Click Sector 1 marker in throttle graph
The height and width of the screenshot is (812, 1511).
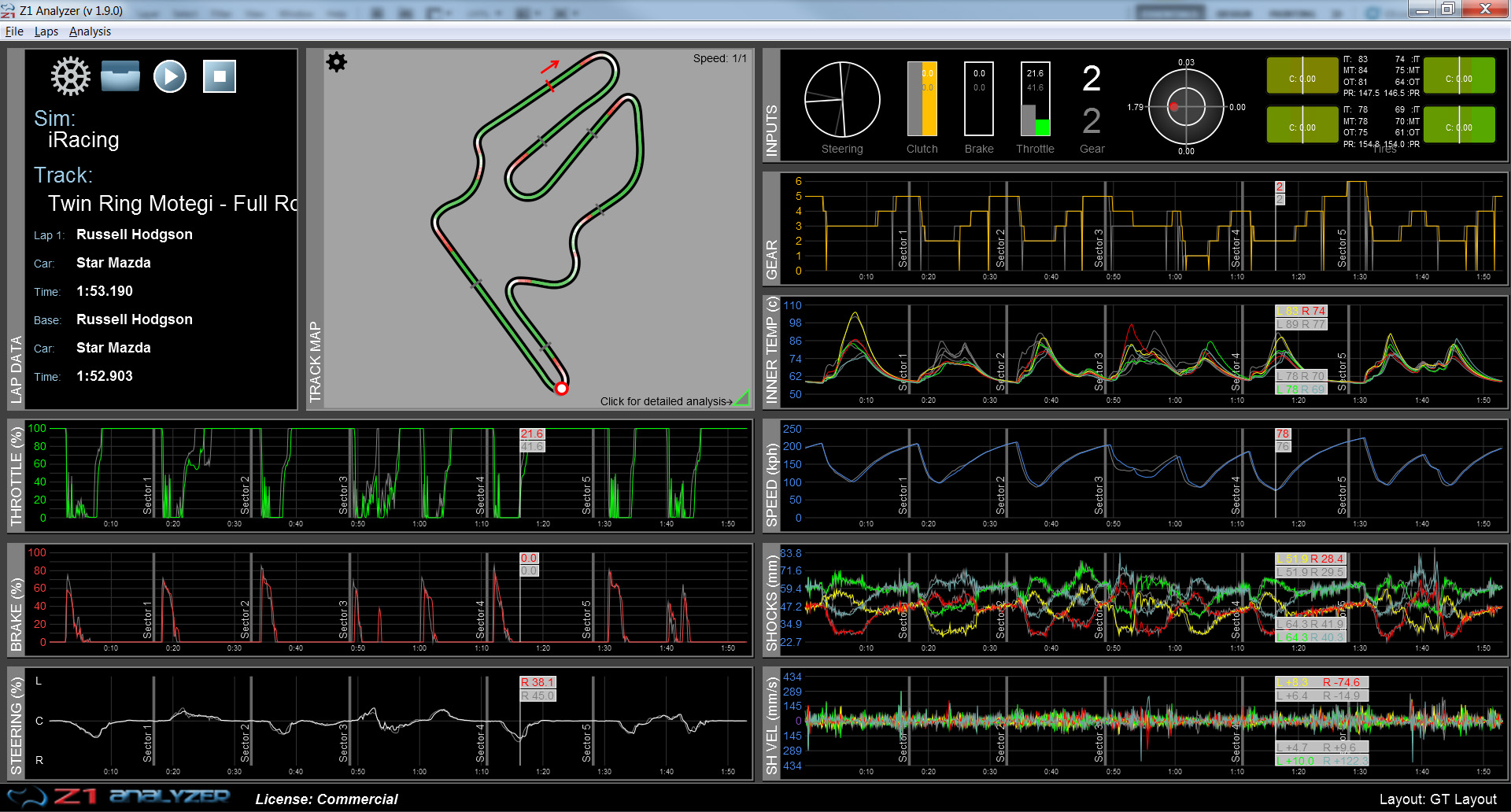pyautogui.click(x=147, y=496)
